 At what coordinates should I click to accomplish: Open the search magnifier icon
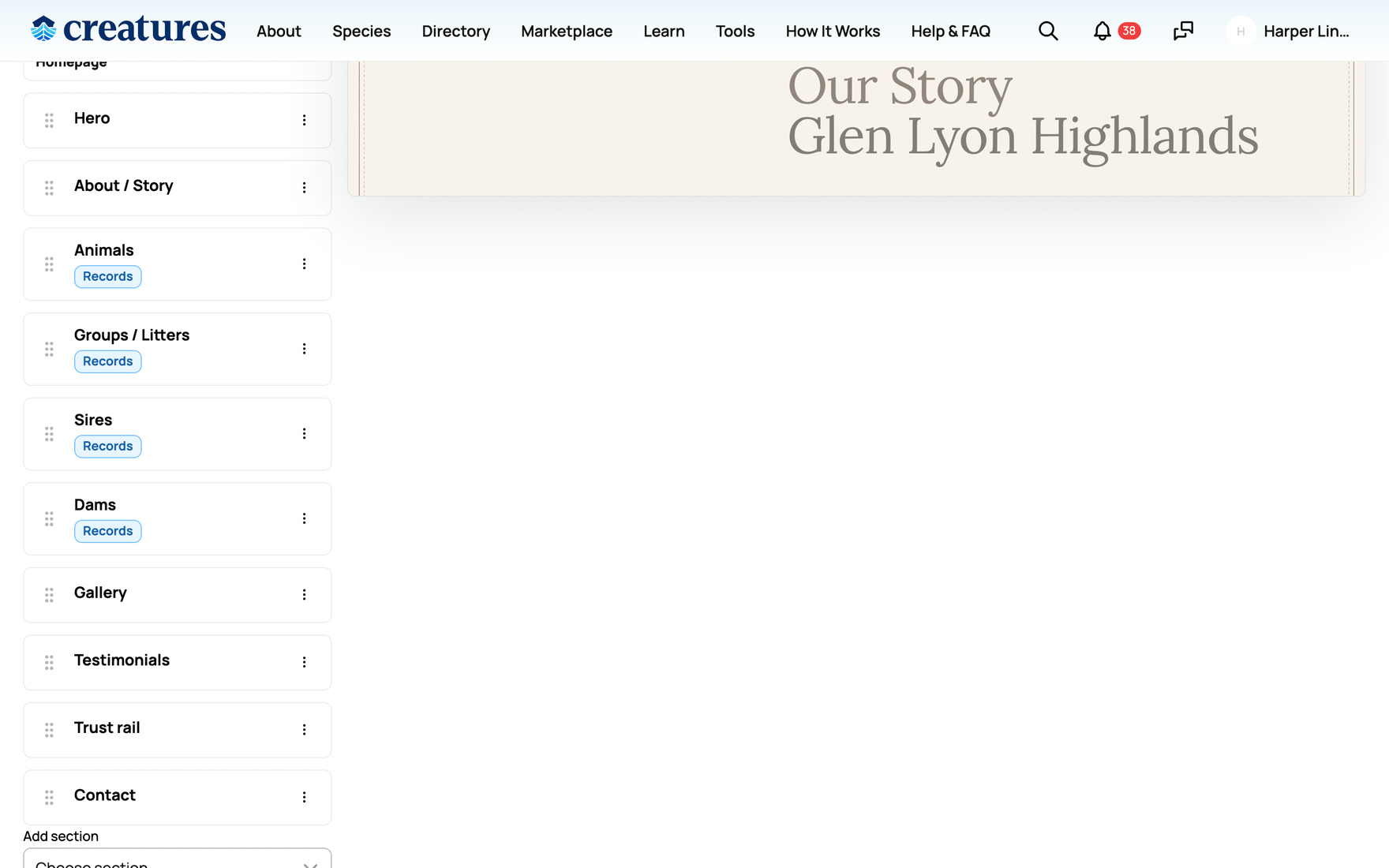1048,31
